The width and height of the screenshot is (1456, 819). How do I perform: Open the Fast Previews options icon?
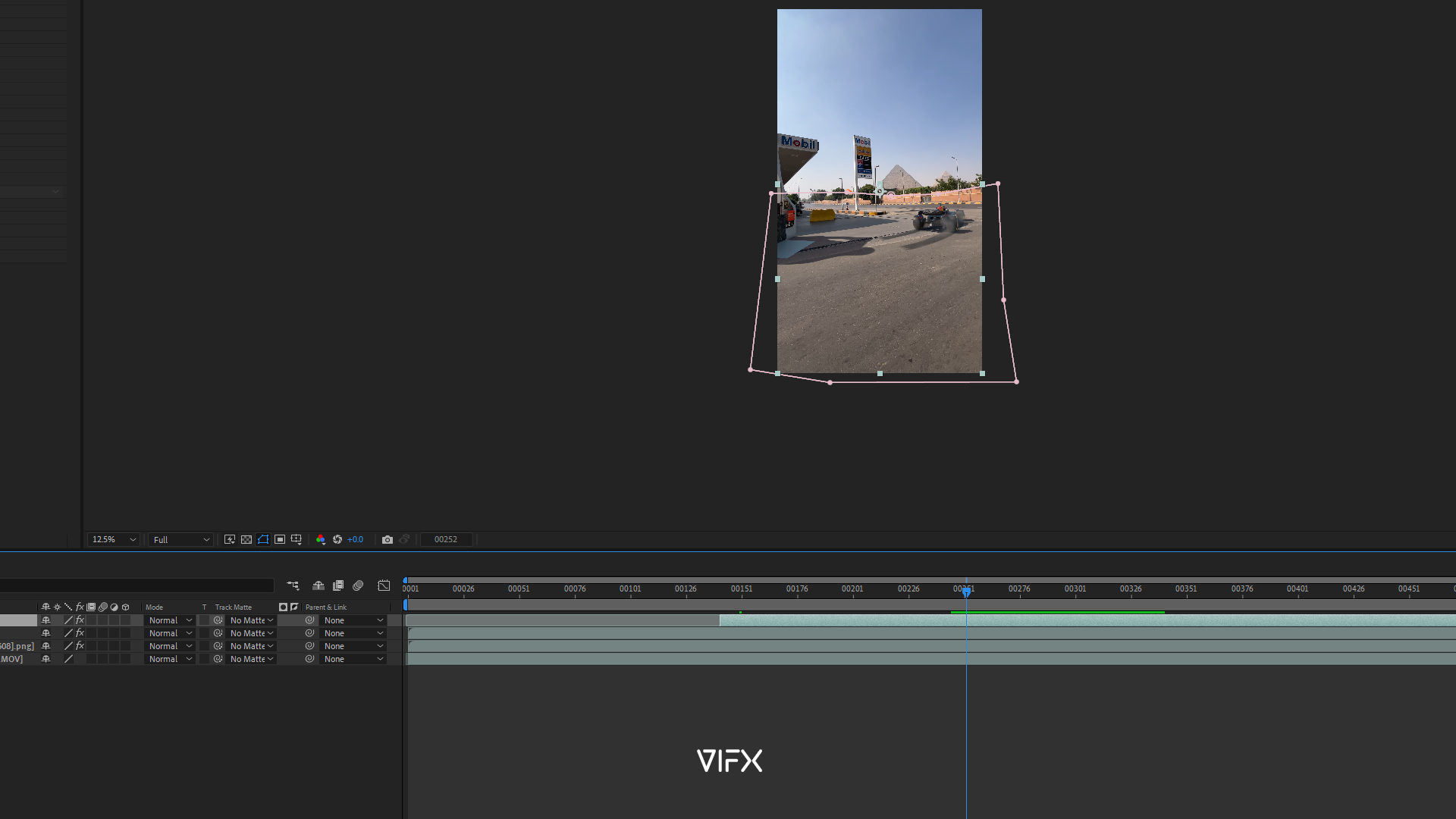tap(230, 540)
